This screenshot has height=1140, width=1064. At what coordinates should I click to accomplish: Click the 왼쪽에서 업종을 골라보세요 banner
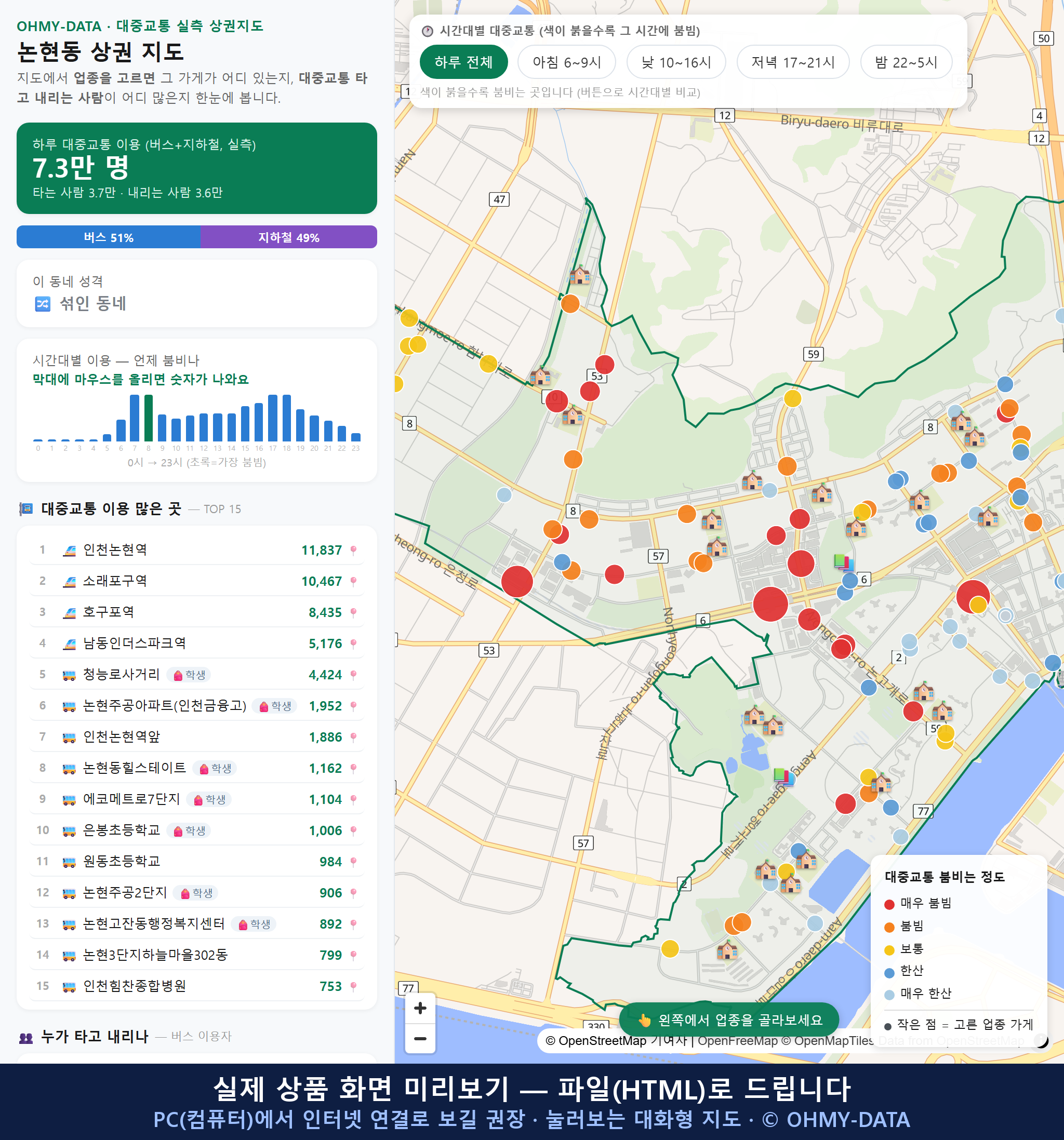point(729,1020)
